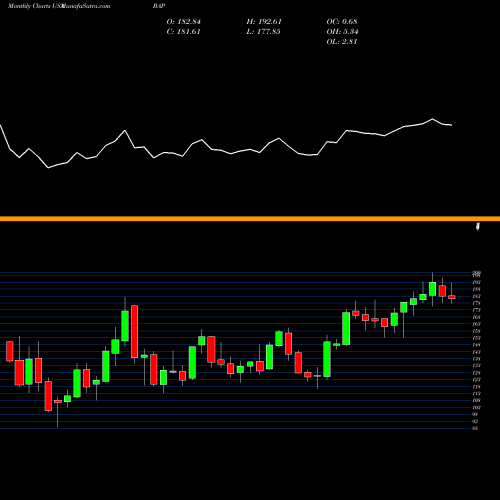This screenshot has height=500, width=500.
Task: Select the high value 'H: 192.61'
Action: [264, 22]
